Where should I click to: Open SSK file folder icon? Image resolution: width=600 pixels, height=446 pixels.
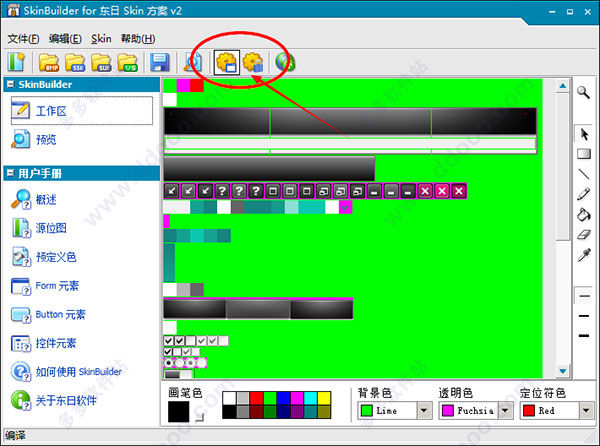click(x=75, y=62)
